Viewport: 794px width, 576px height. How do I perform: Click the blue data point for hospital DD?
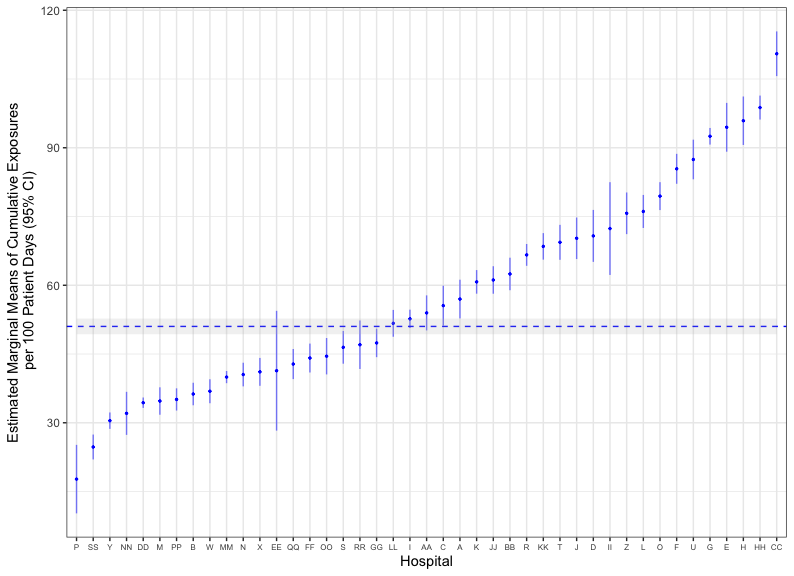point(143,403)
